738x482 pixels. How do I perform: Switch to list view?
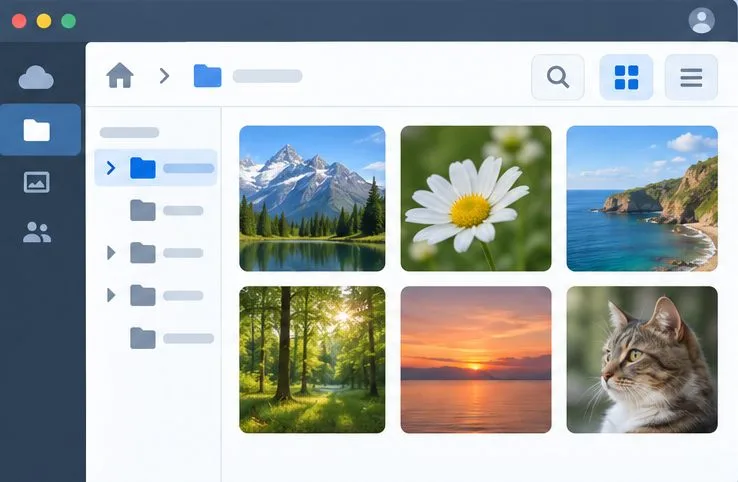coord(691,77)
